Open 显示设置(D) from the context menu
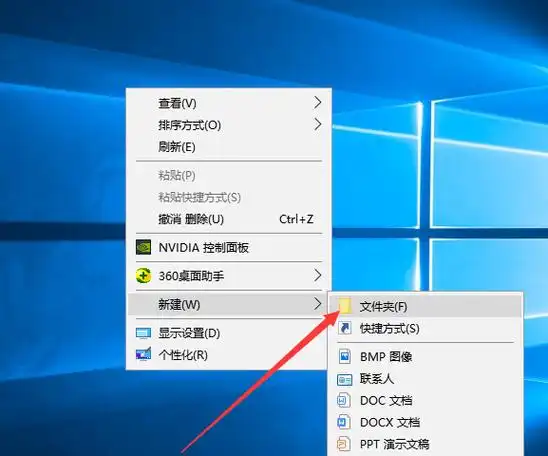 point(229,333)
